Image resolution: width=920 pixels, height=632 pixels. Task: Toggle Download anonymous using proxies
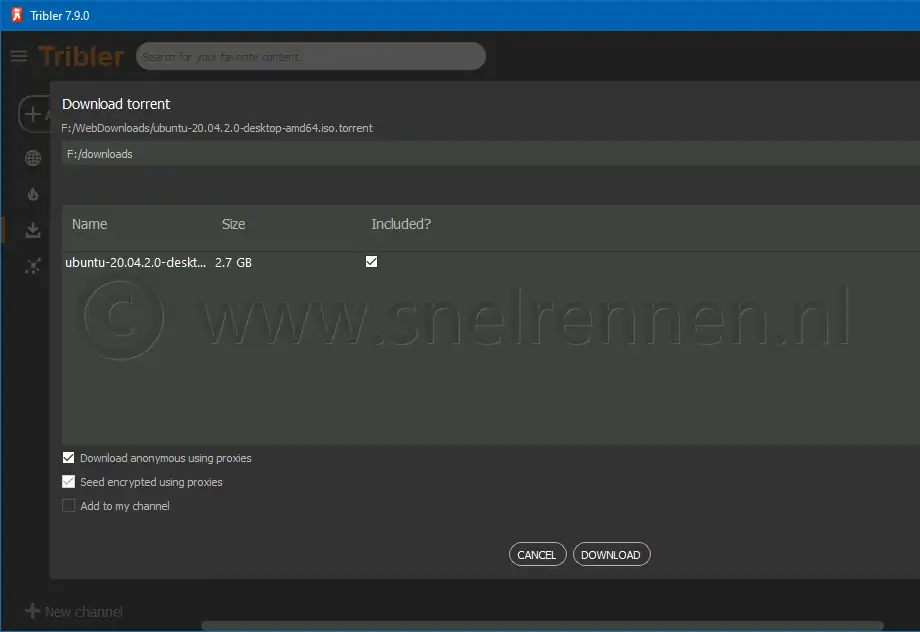point(69,458)
